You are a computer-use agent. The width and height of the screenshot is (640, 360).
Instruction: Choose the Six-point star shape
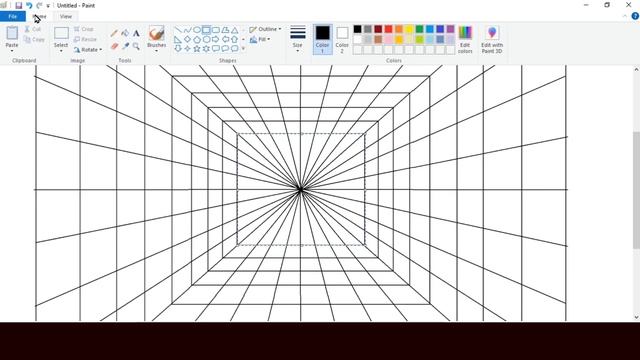pos(206,49)
